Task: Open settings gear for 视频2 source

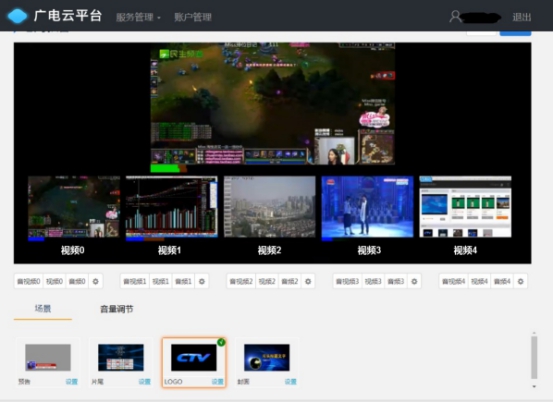Action: click(308, 281)
